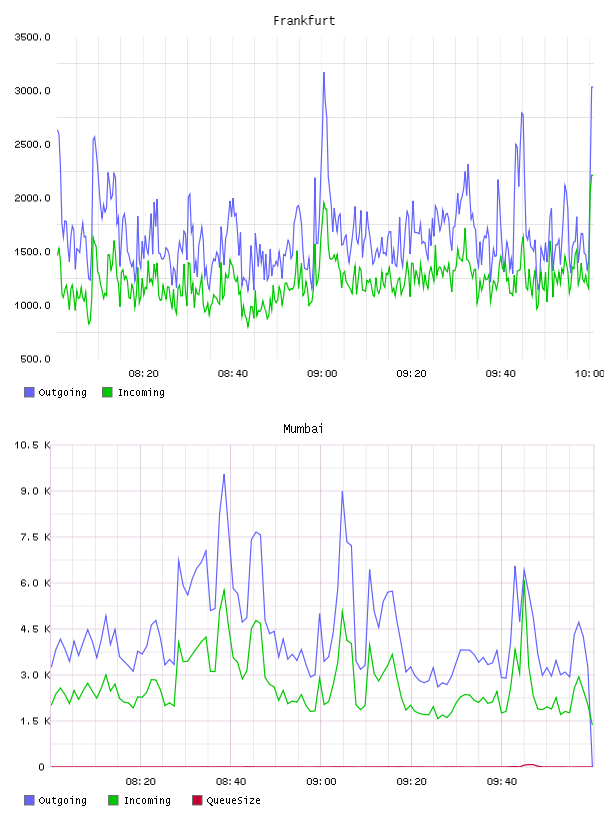Click the 09:00 time label in Mumbai chart
This screenshot has width=608, height=816.
321,782
